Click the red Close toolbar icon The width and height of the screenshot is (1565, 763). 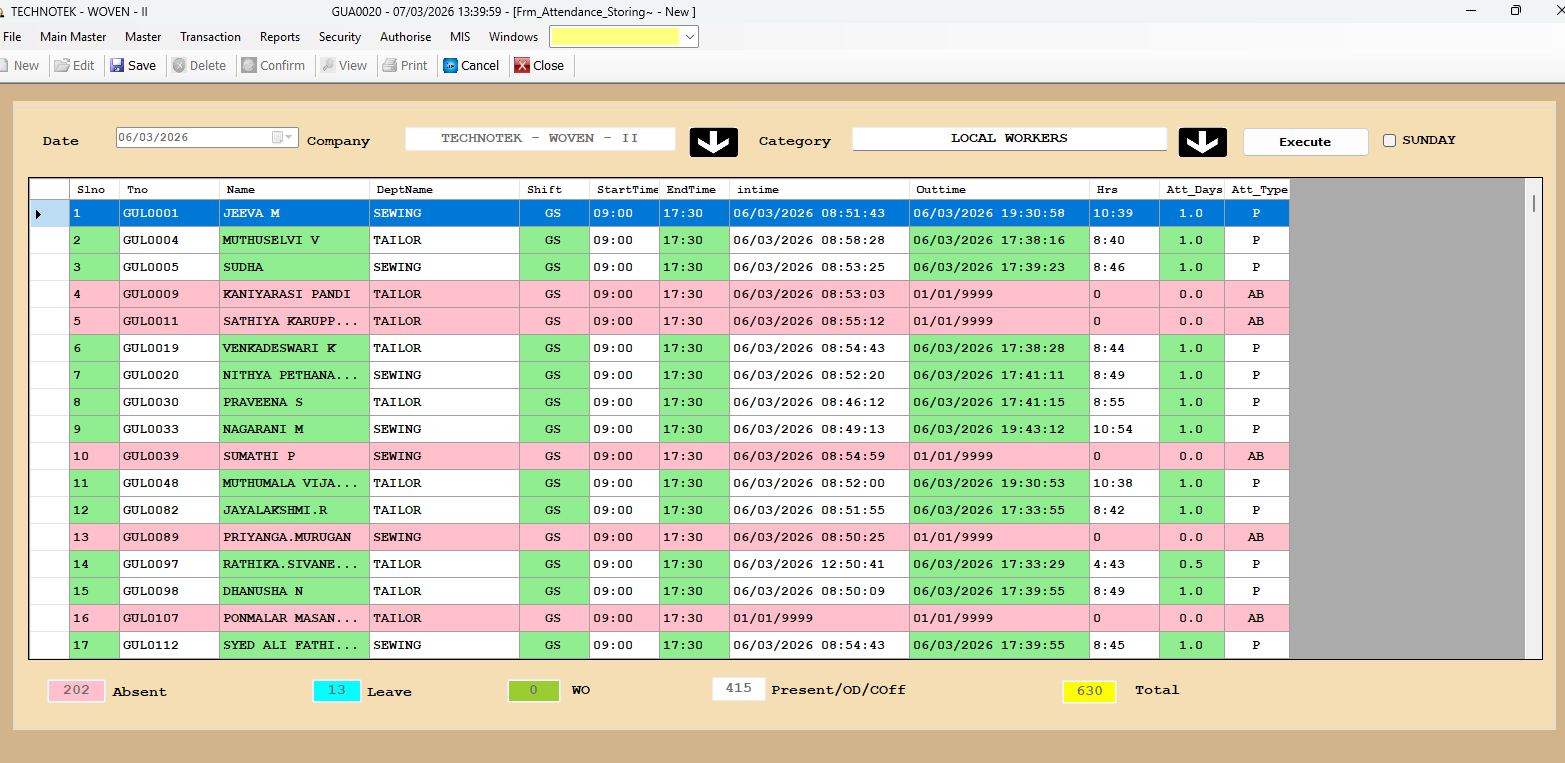(x=521, y=66)
